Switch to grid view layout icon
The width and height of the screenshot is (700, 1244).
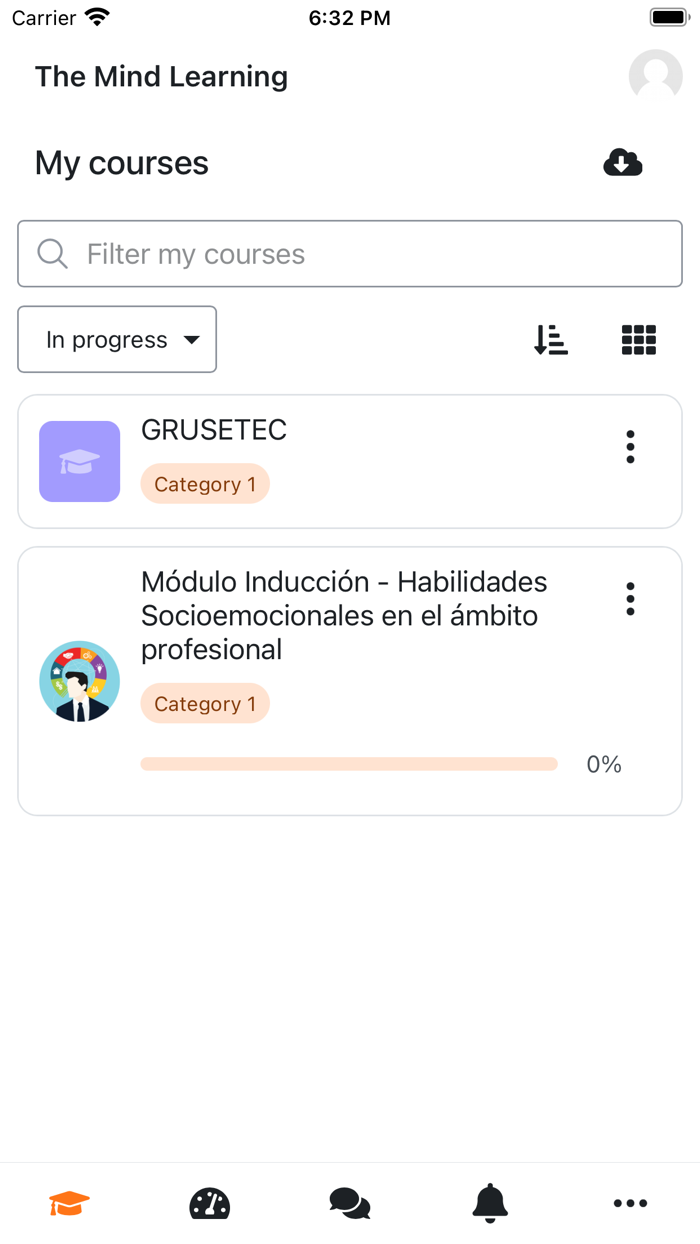pos(638,340)
